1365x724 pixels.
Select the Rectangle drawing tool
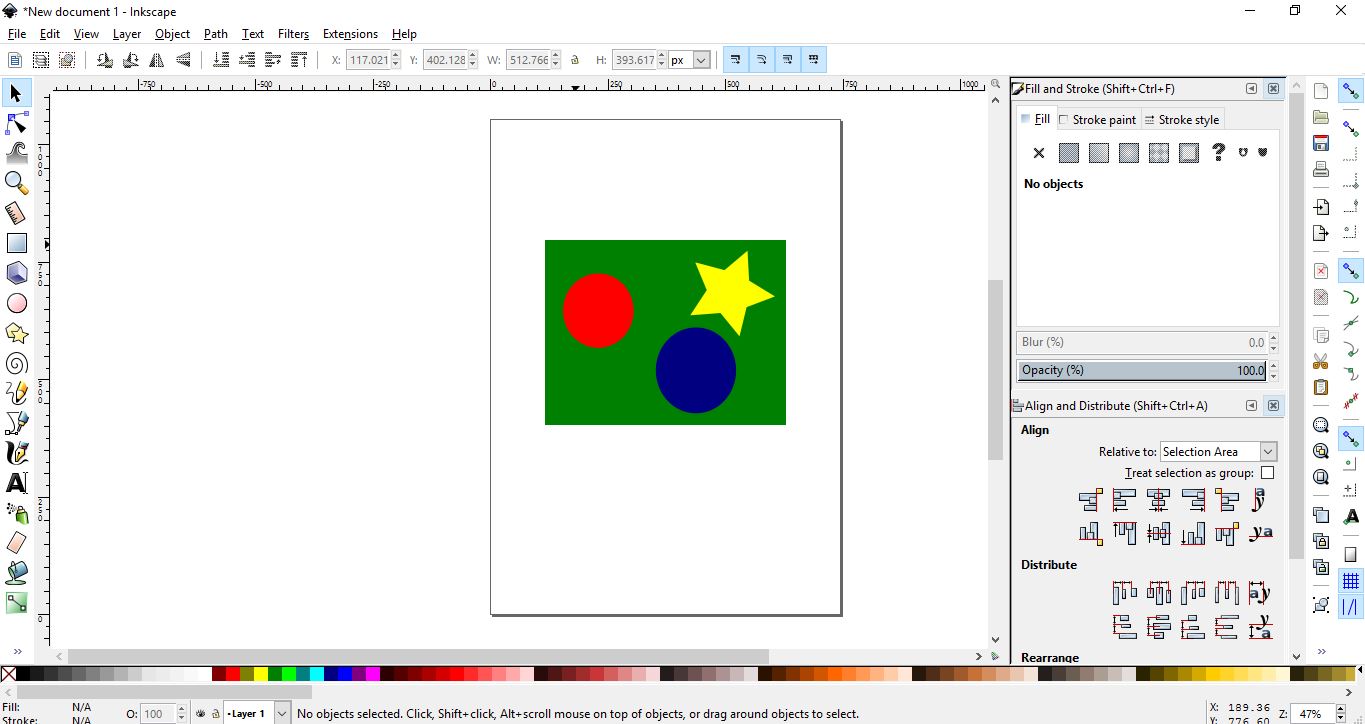(x=17, y=243)
